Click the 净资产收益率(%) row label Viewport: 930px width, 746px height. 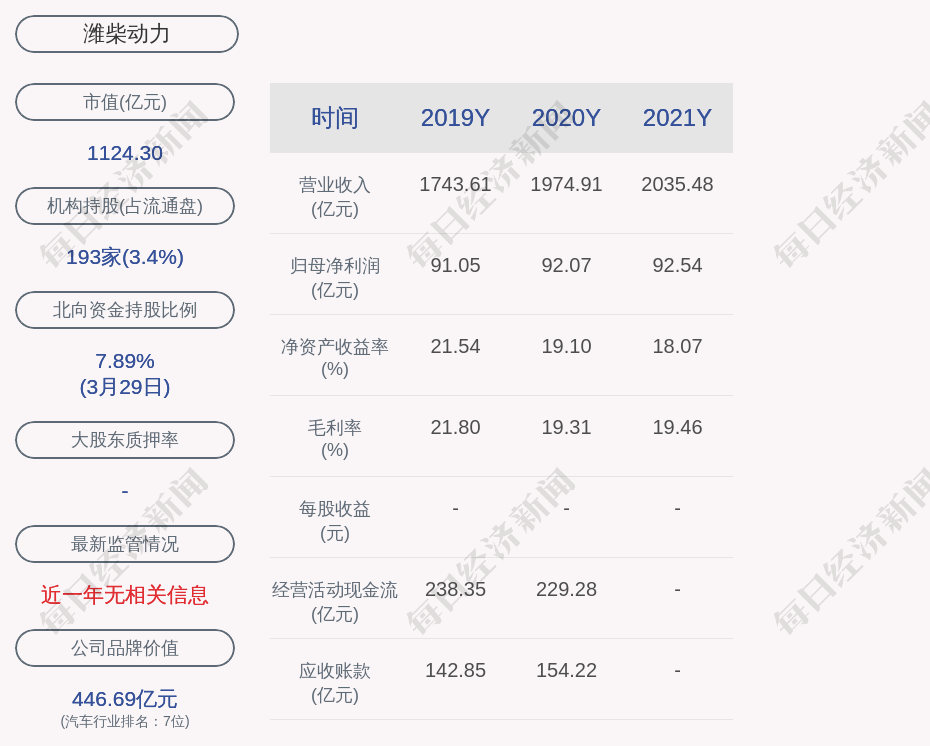(x=335, y=358)
